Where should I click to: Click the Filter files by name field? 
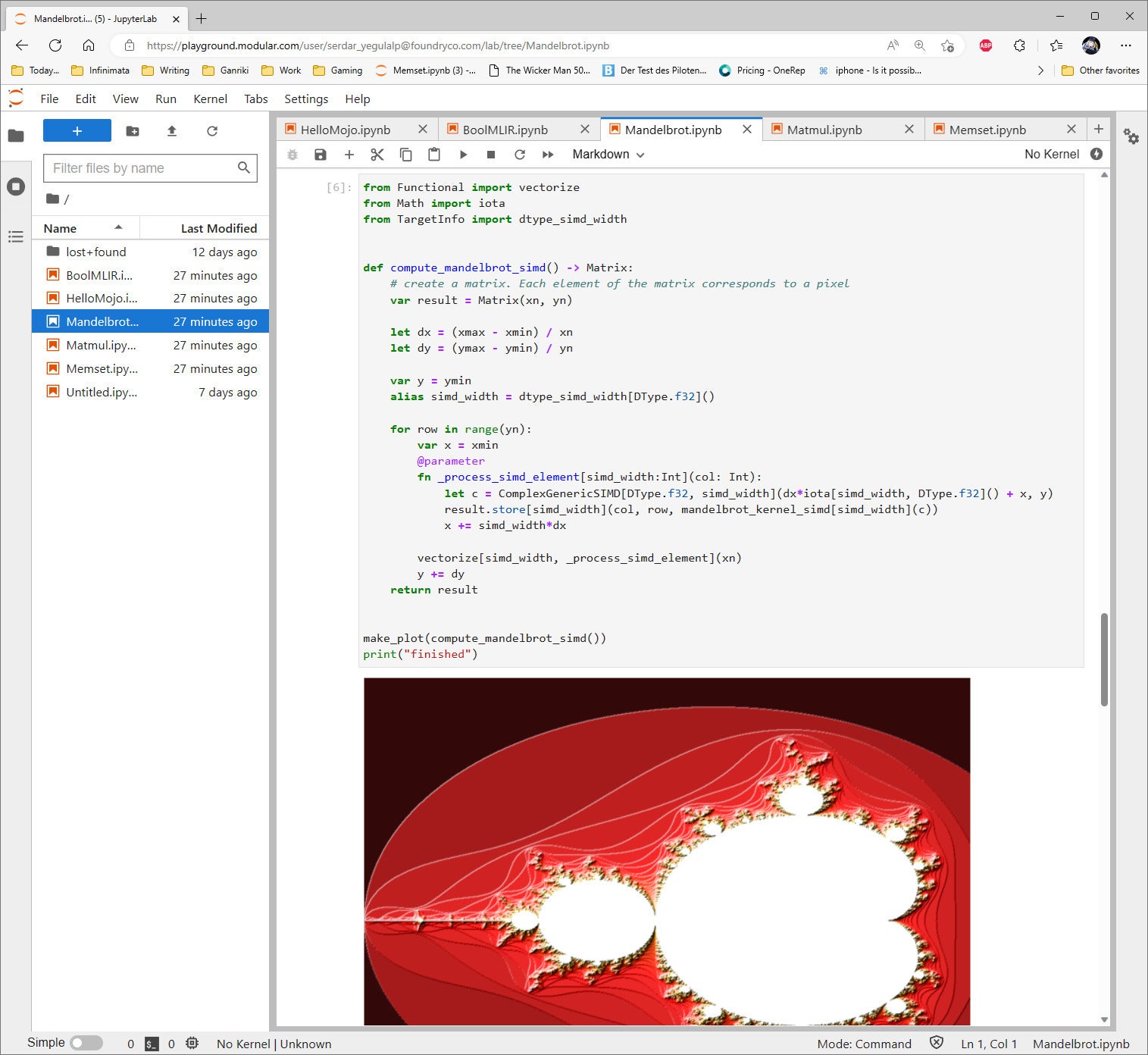tap(144, 168)
